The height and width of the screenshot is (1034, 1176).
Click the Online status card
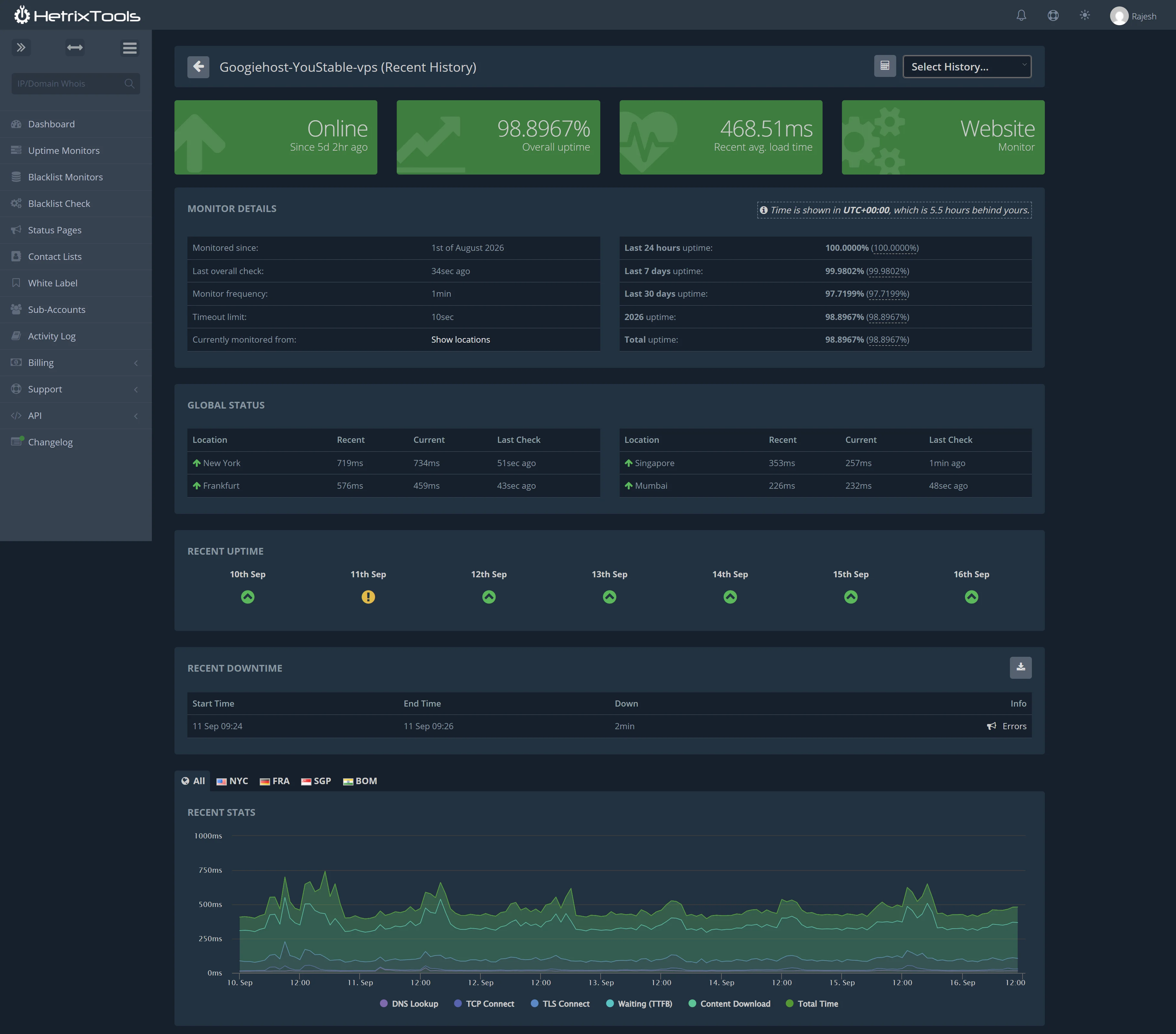276,137
